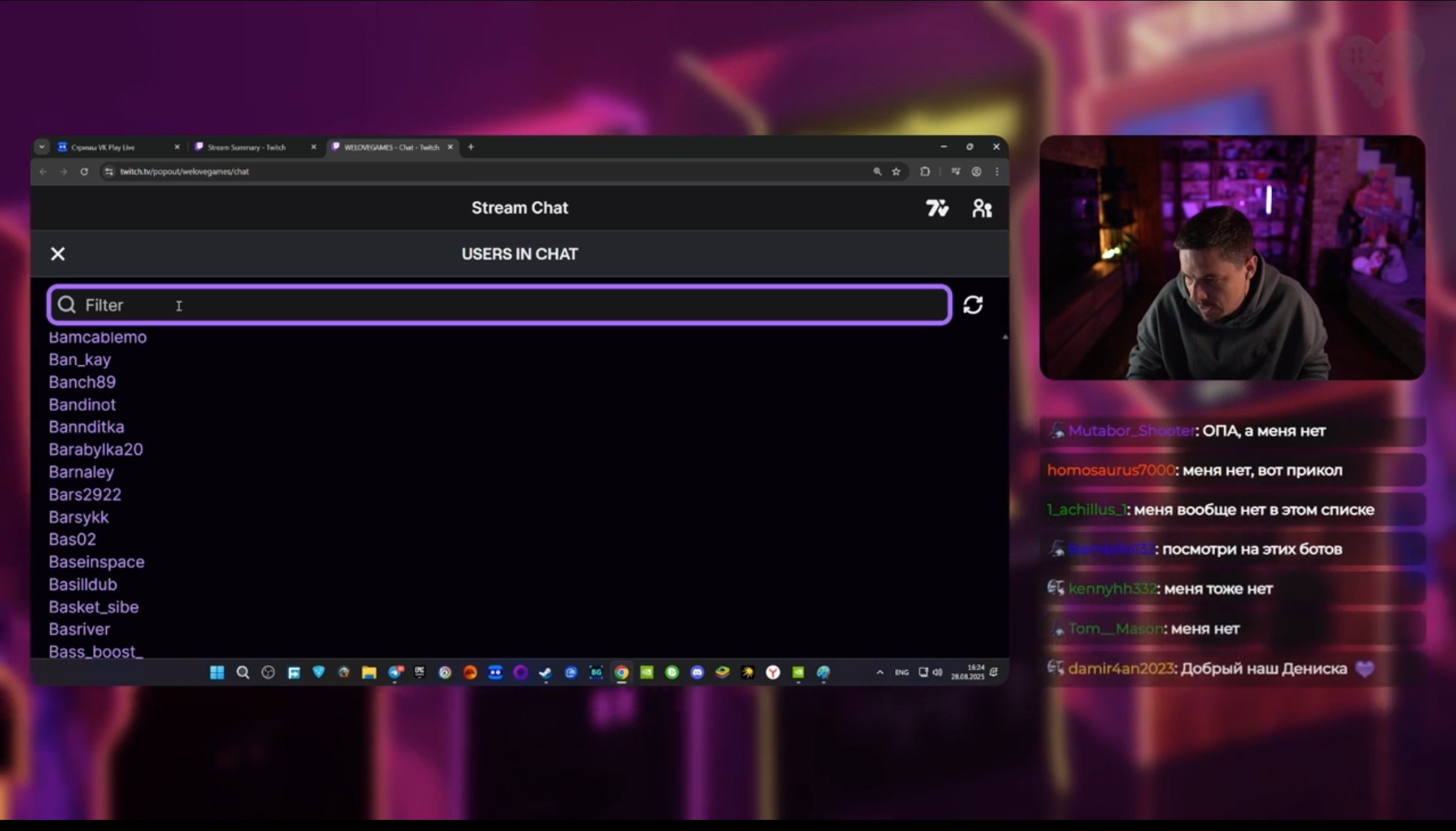Show hidden system tray icons chevron
Viewport: 1456px width, 831px height.
coord(880,673)
